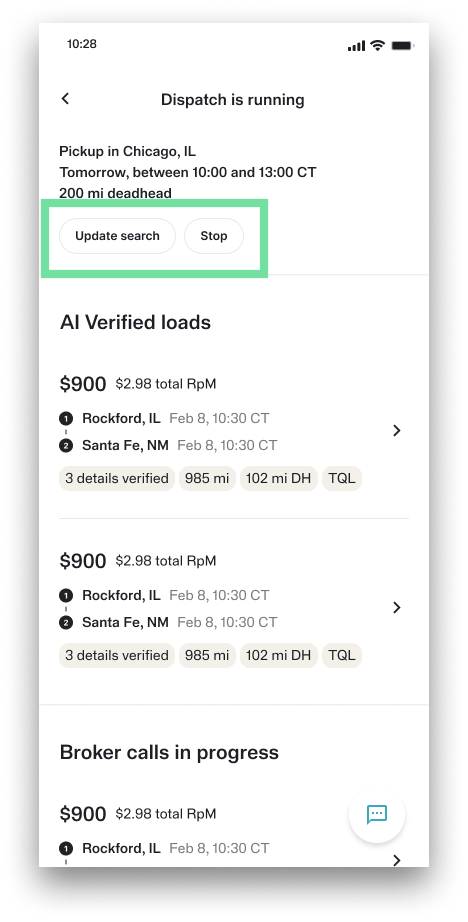Image resolution: width=468 pixels, height=922 pixels.
Task: Click stop number 2 marker in second load
Action: [66, 623]
